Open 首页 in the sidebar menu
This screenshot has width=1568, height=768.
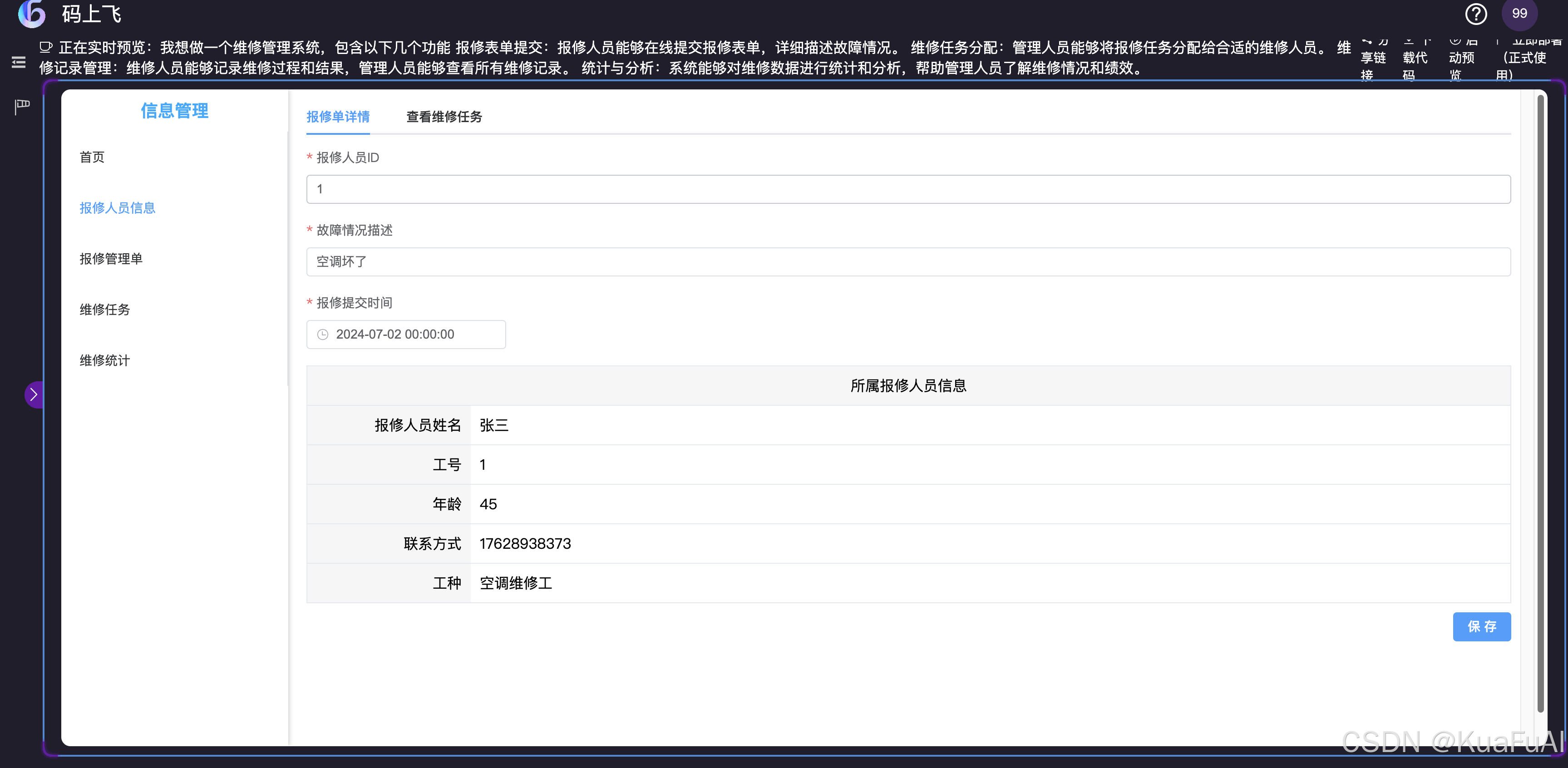click(x=92, y=158)
